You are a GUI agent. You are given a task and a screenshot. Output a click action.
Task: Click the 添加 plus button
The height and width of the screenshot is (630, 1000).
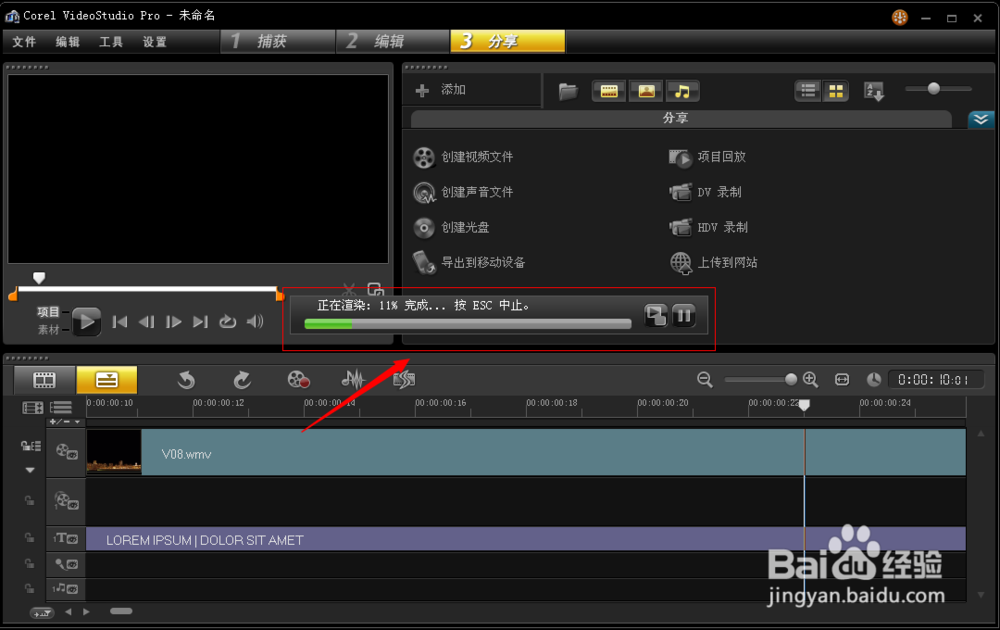(422, 91)
